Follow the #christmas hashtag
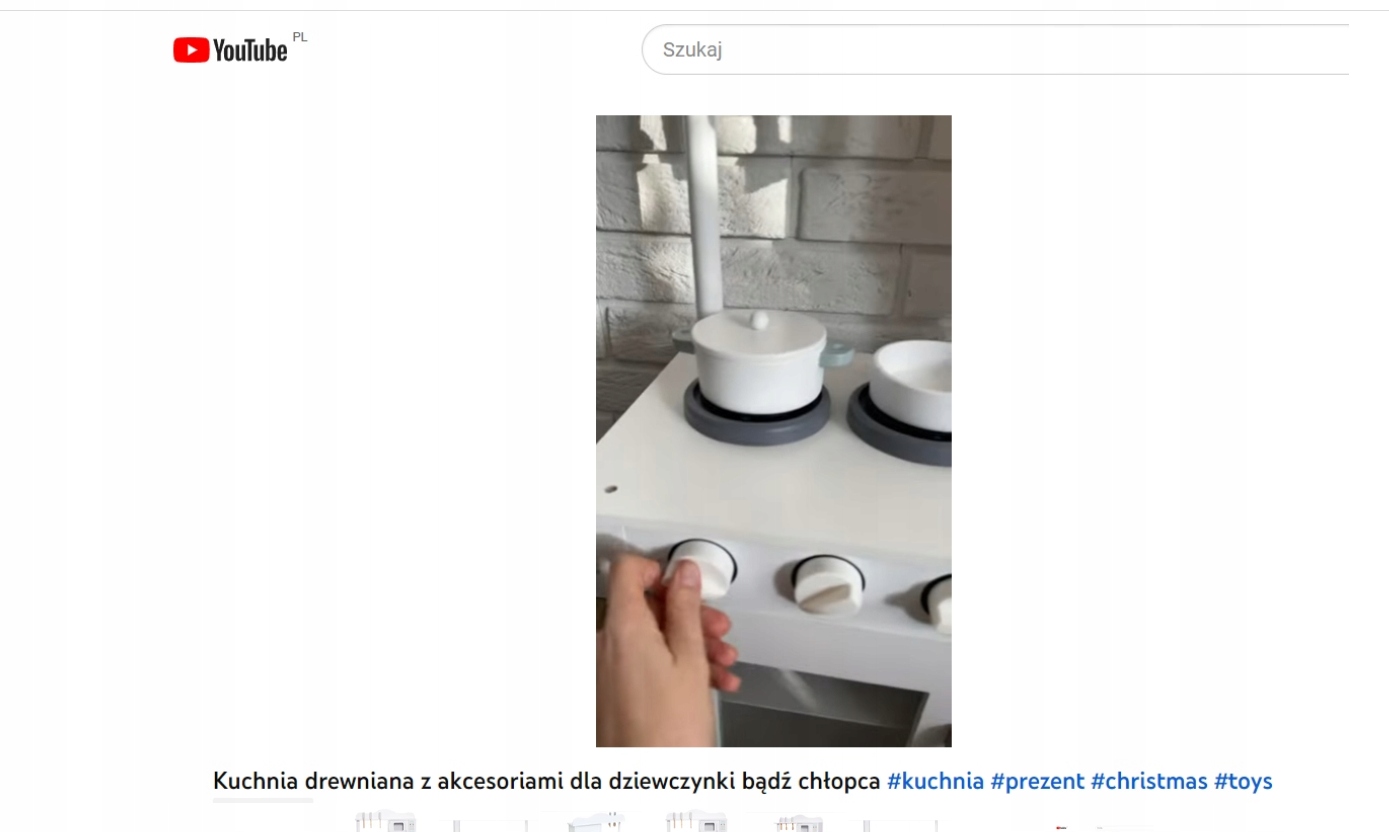The image size is (1389, 832). click(1149, 781)
